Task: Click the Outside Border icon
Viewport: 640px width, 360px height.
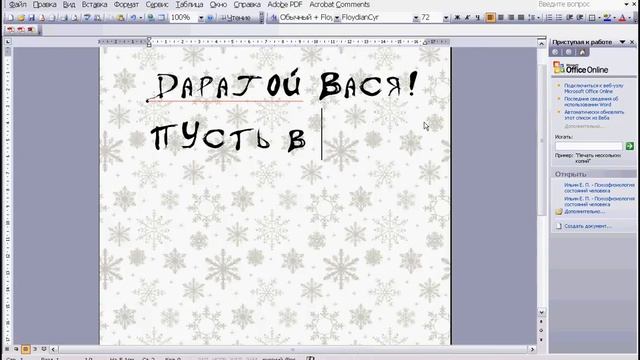Action: [592, 18]
